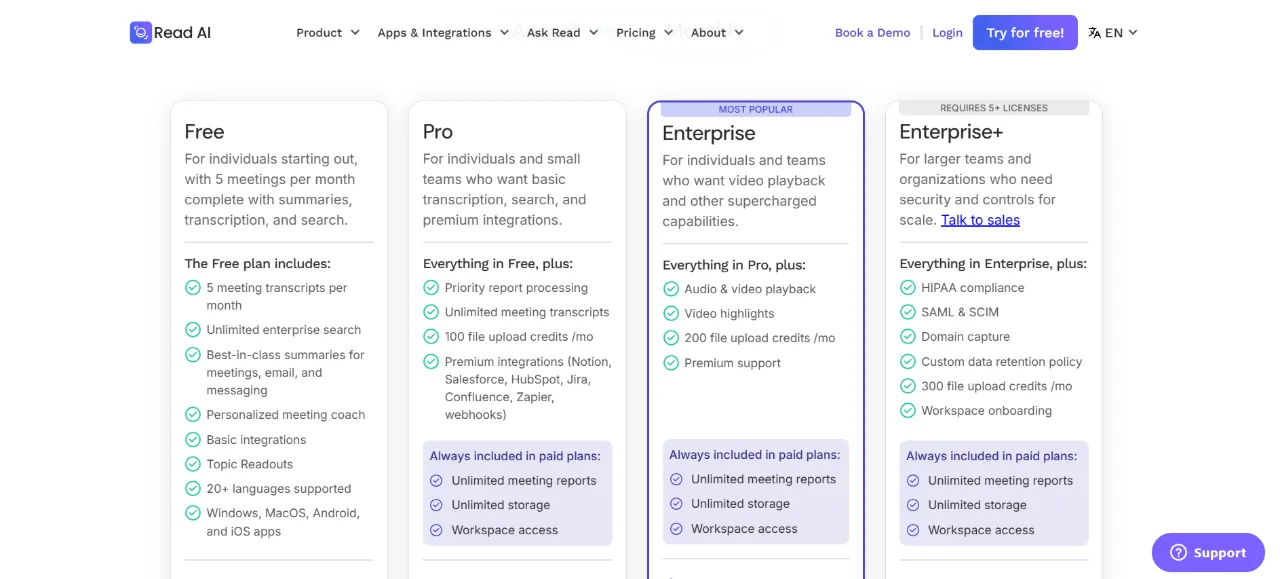The image size is (1280, 579).
Task: Click the check icon next to Topic Readouts
Action: (x=193, y=464)
